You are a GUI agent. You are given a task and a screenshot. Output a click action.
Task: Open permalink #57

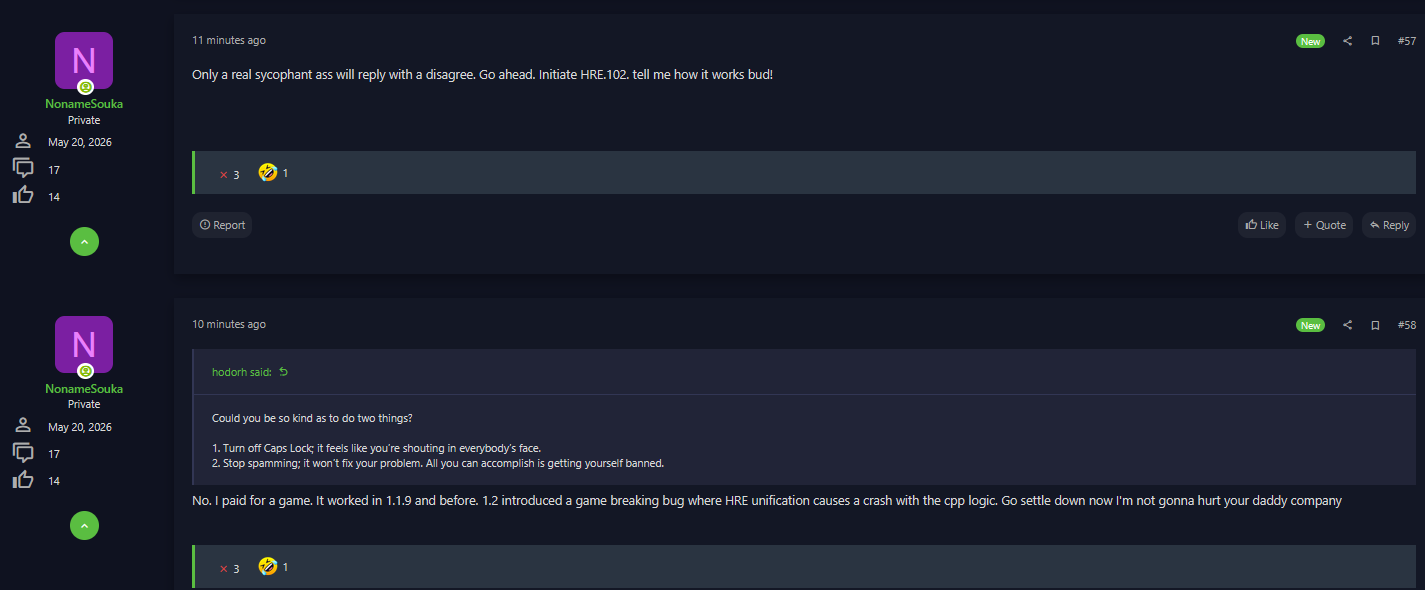[1406, 41]
